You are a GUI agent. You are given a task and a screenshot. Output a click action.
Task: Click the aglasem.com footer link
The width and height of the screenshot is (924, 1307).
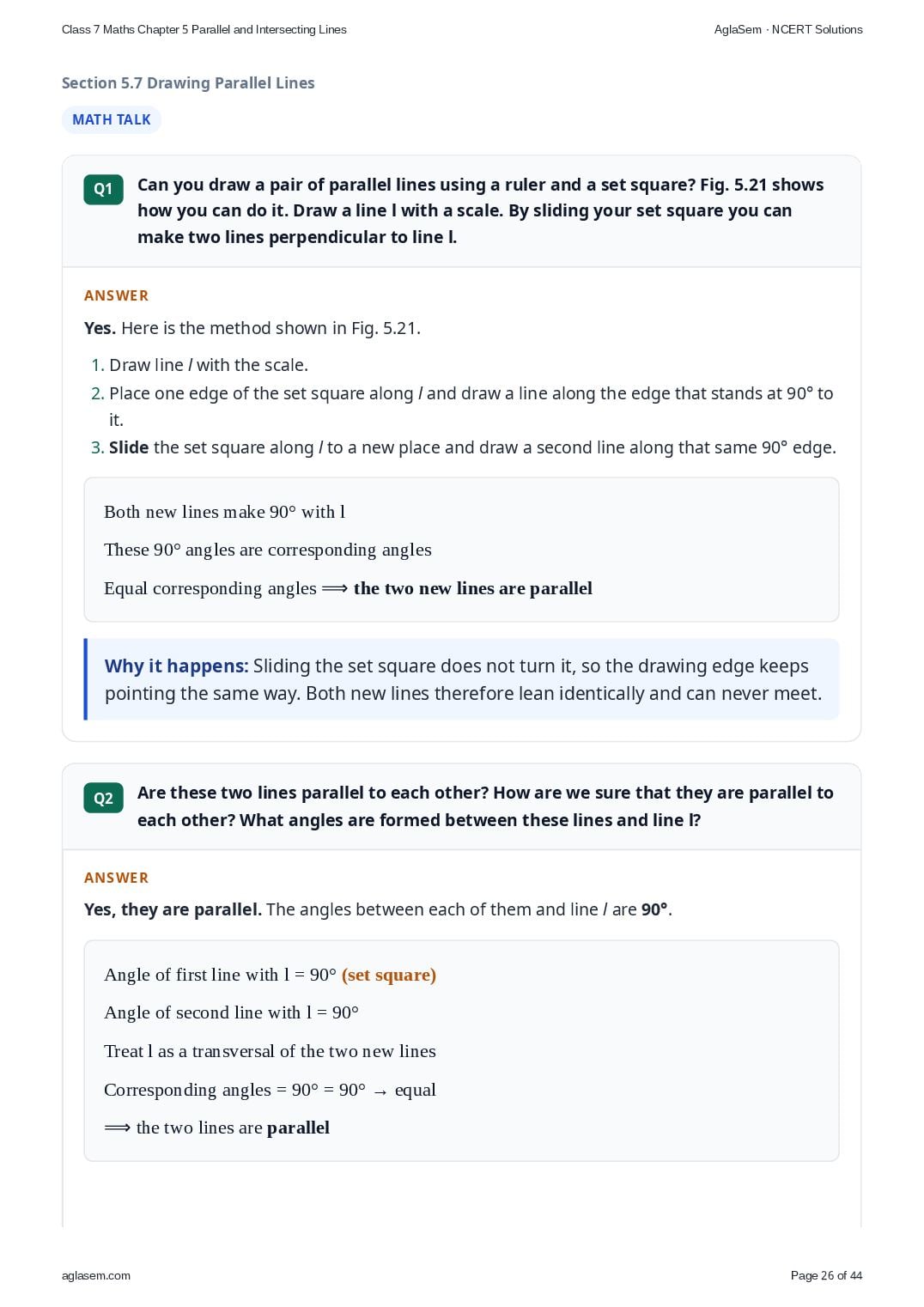(x=96, y=1275)
